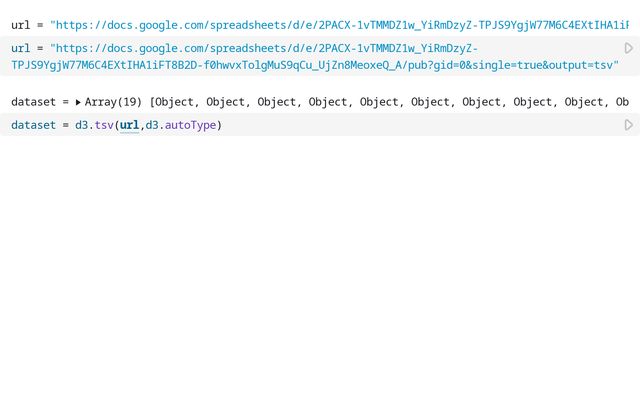The image size is (640, 400).
Task: Click the 'dataset =' output name label
Action: pyautogui.click(x=40, y=102)
